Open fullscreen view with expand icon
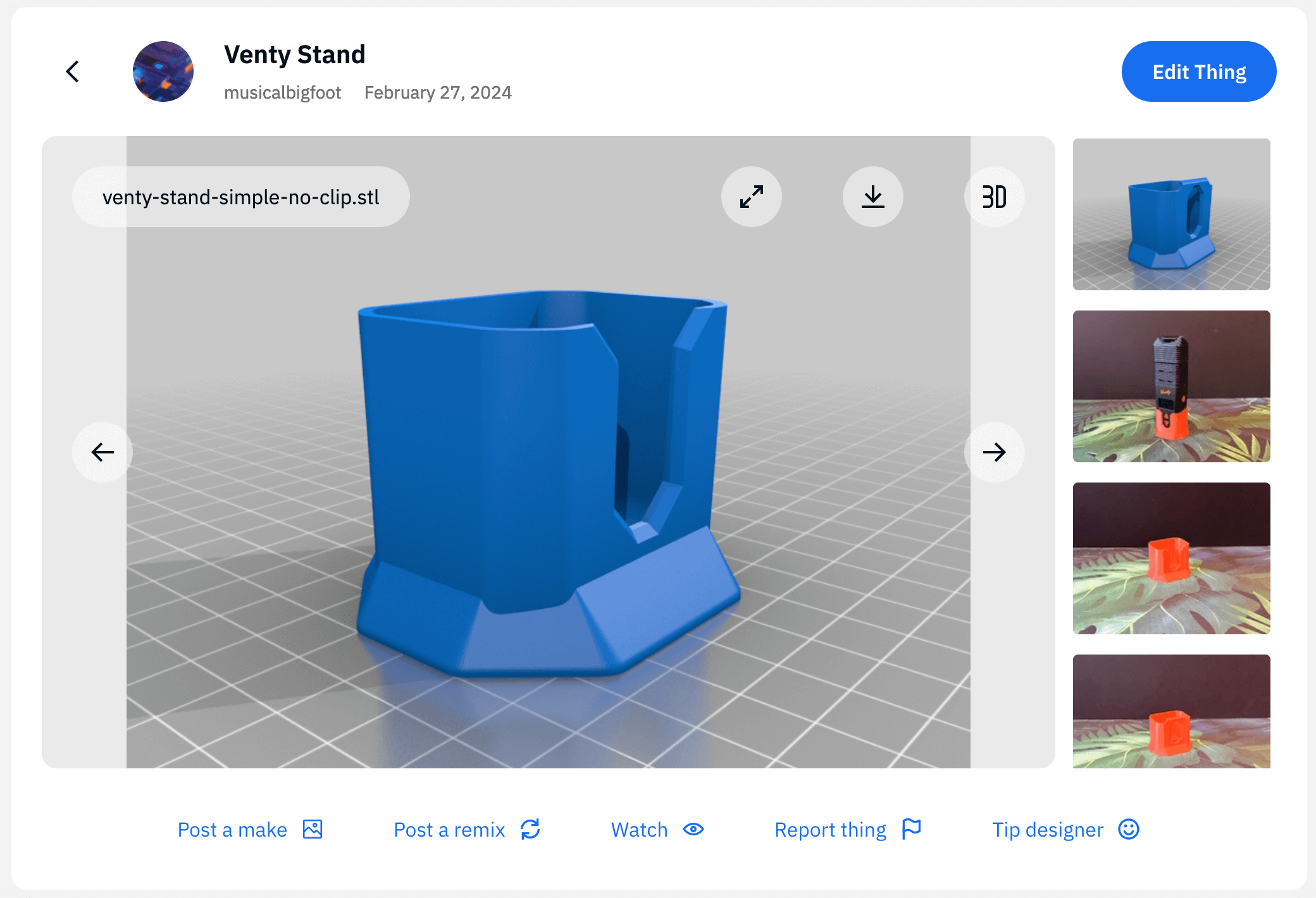 tap(751, 197)
